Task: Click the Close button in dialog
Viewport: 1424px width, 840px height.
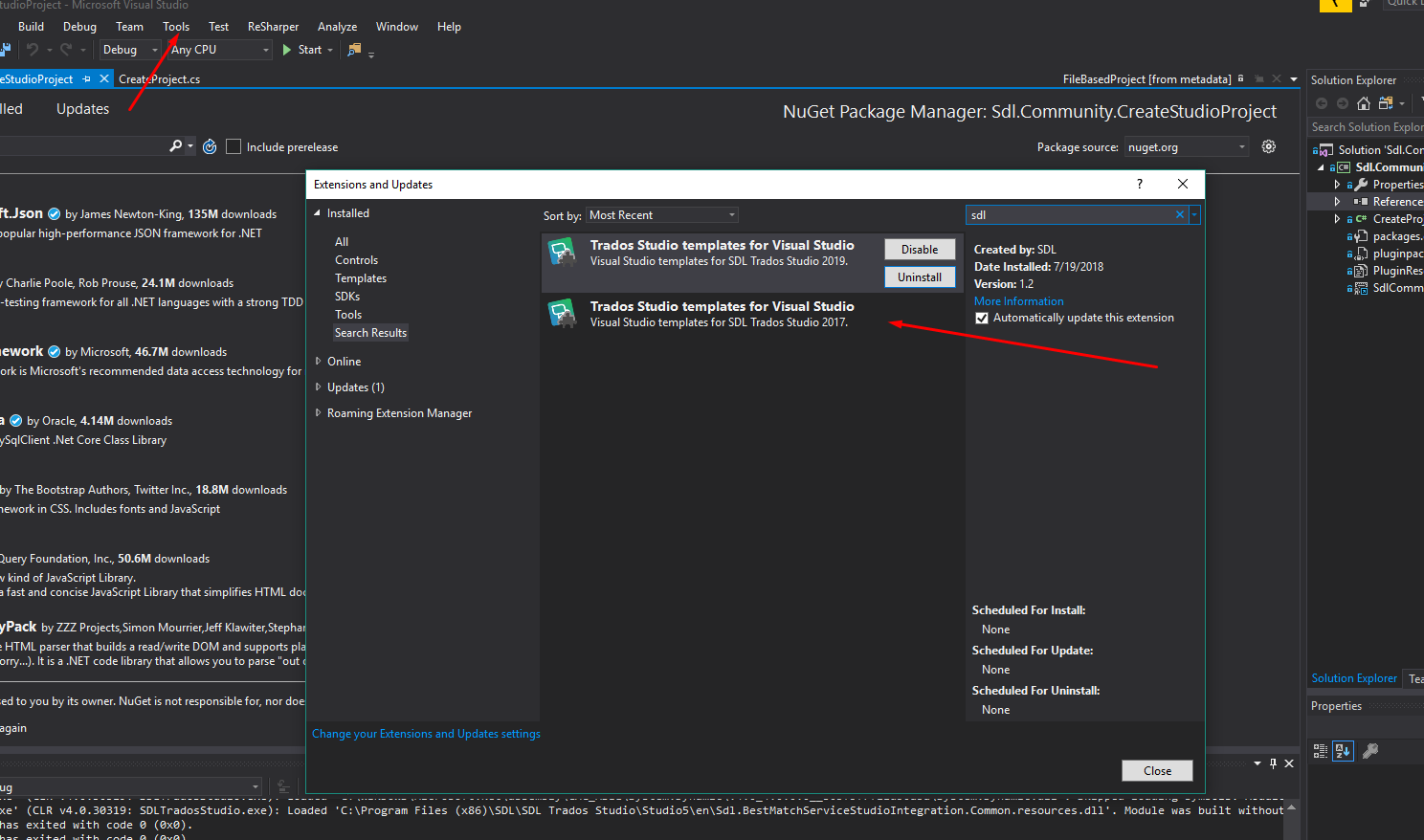Action: 1157,771
